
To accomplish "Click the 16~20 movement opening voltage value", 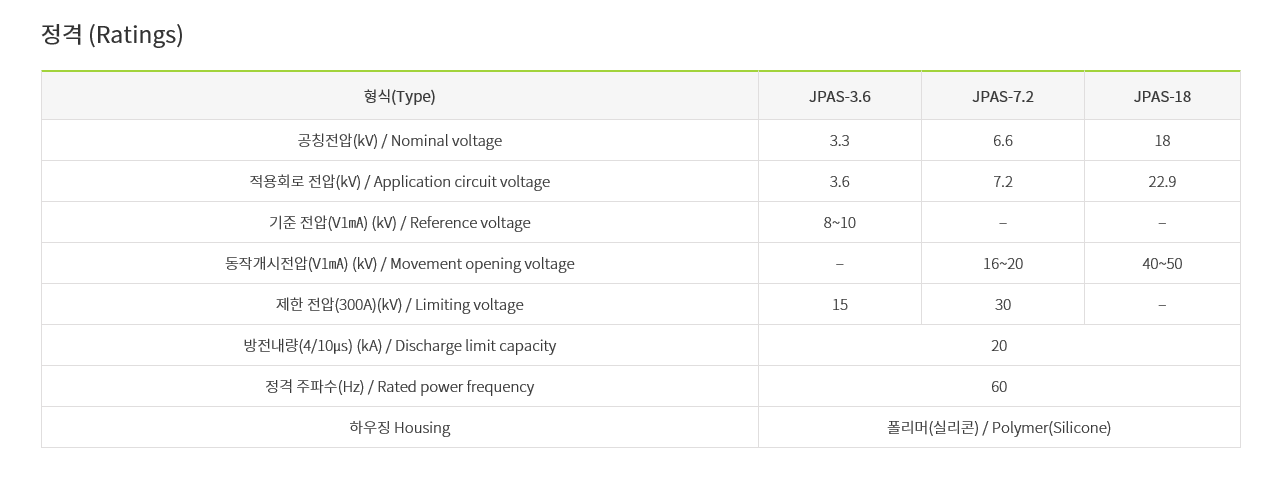I will (x=1002, y=264).
